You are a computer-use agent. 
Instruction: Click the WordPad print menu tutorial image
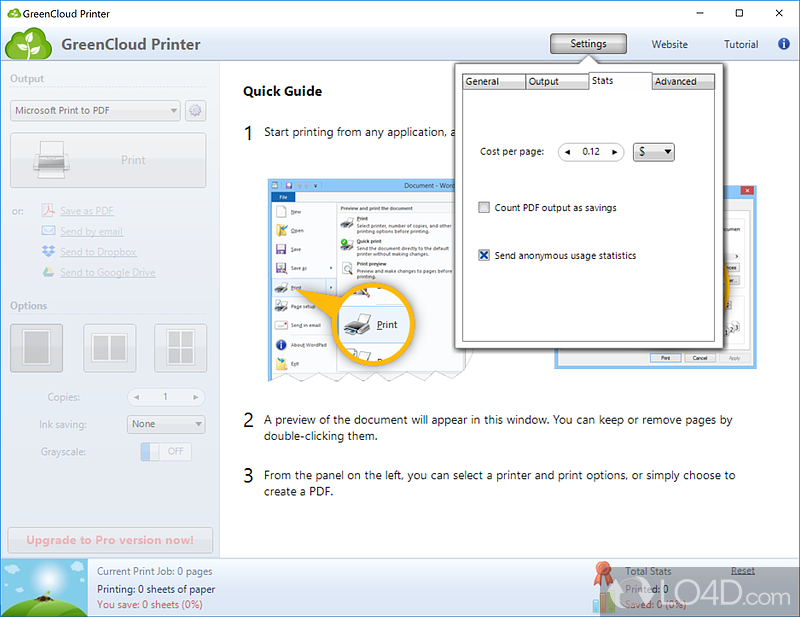[x=361, y=281]
